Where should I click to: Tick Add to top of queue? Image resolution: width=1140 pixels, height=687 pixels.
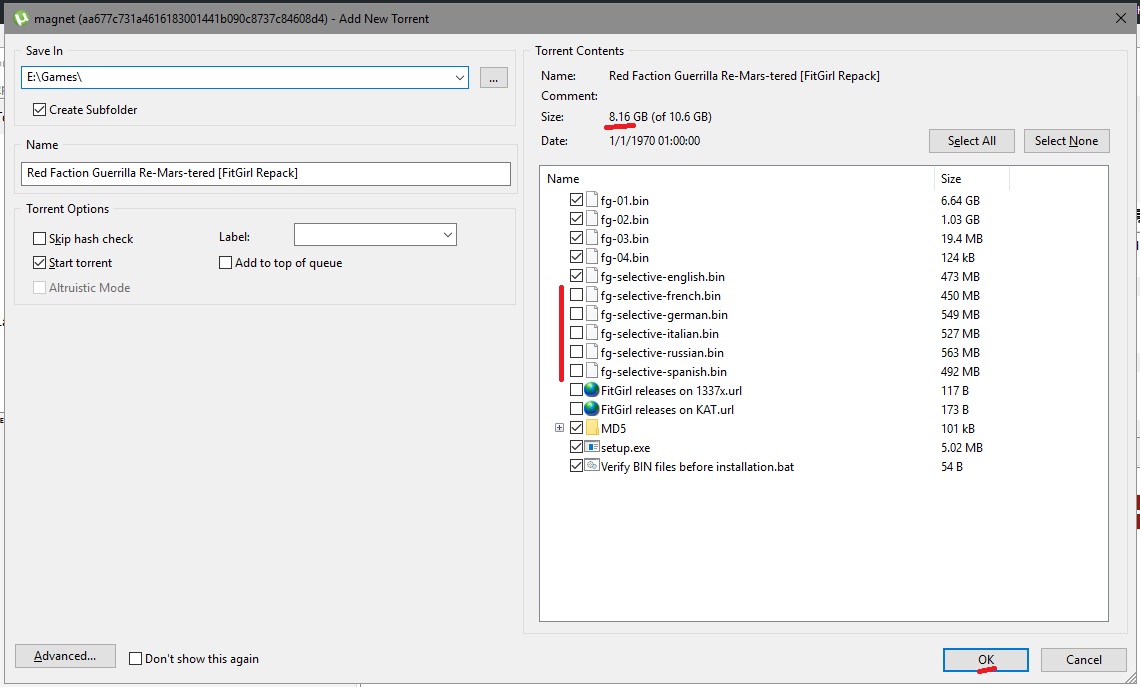pos(226,263)
